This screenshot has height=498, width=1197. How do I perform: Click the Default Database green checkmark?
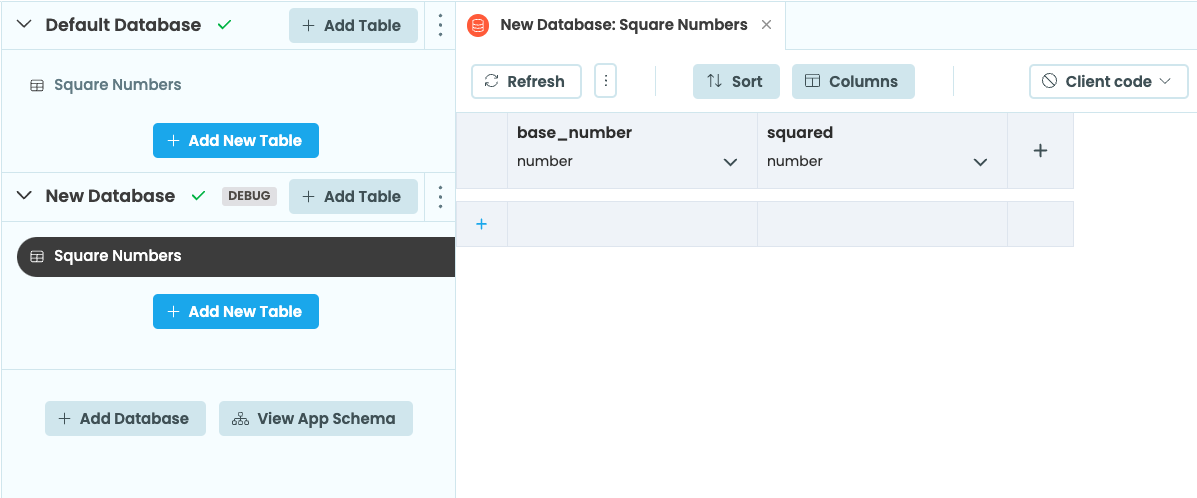point(224,25)
